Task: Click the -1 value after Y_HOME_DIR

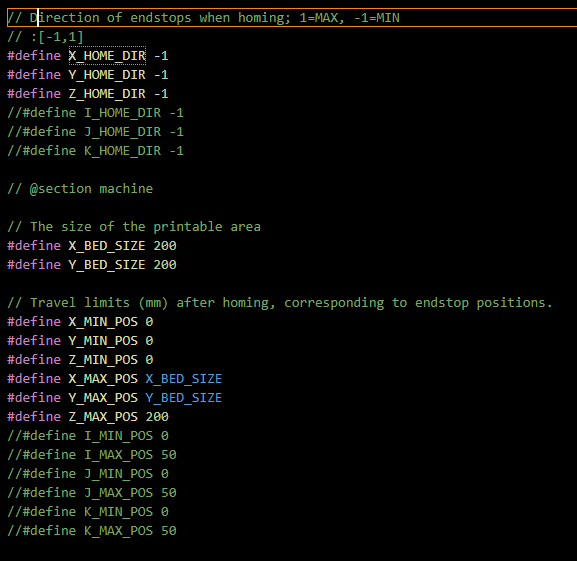Action: (x=161, y=75)
